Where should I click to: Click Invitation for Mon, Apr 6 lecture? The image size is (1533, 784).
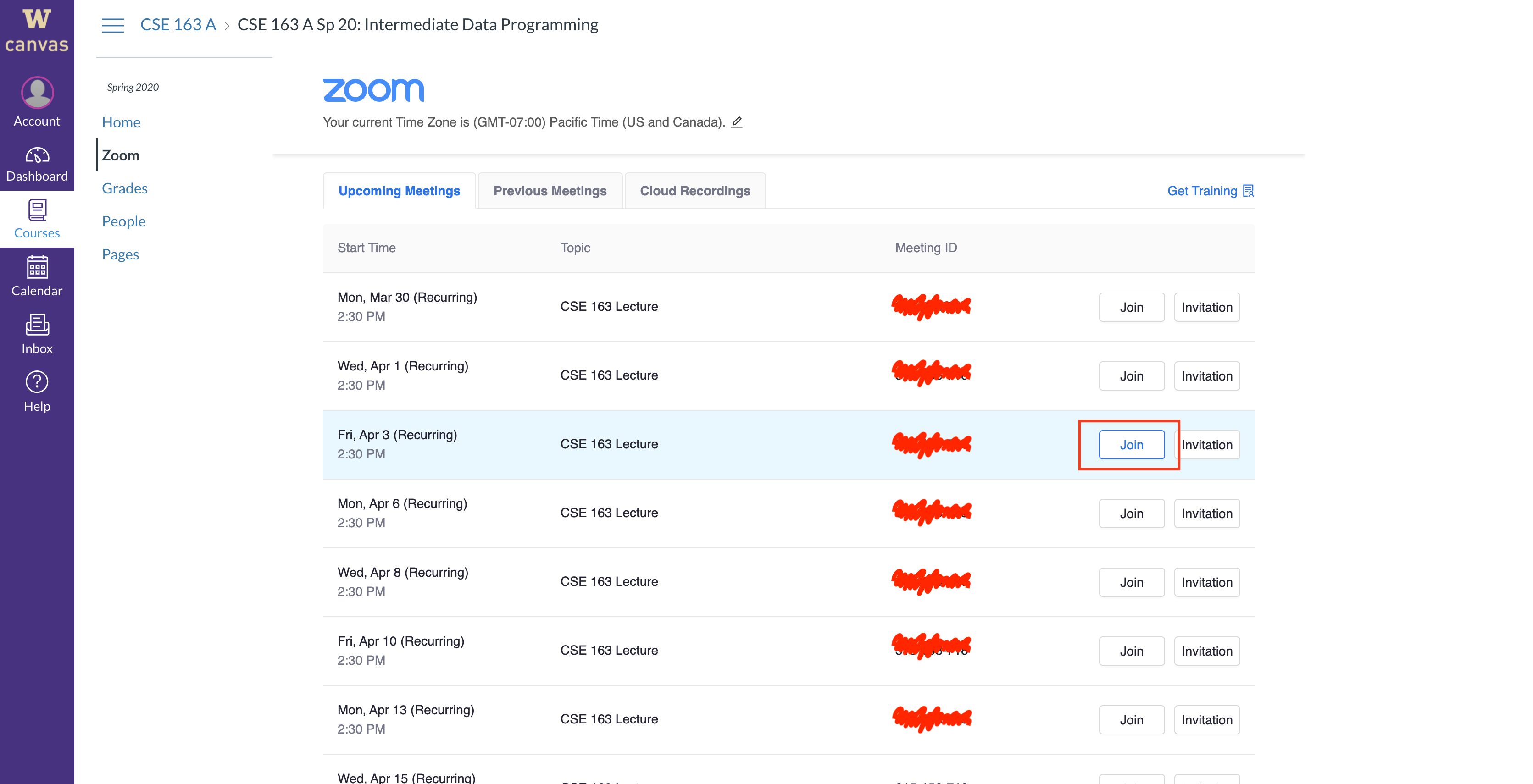[1206, 513]
